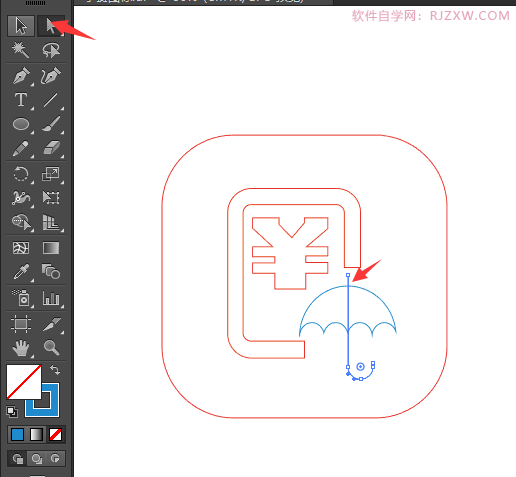Select the Lasso tool

tap(51, 50)
